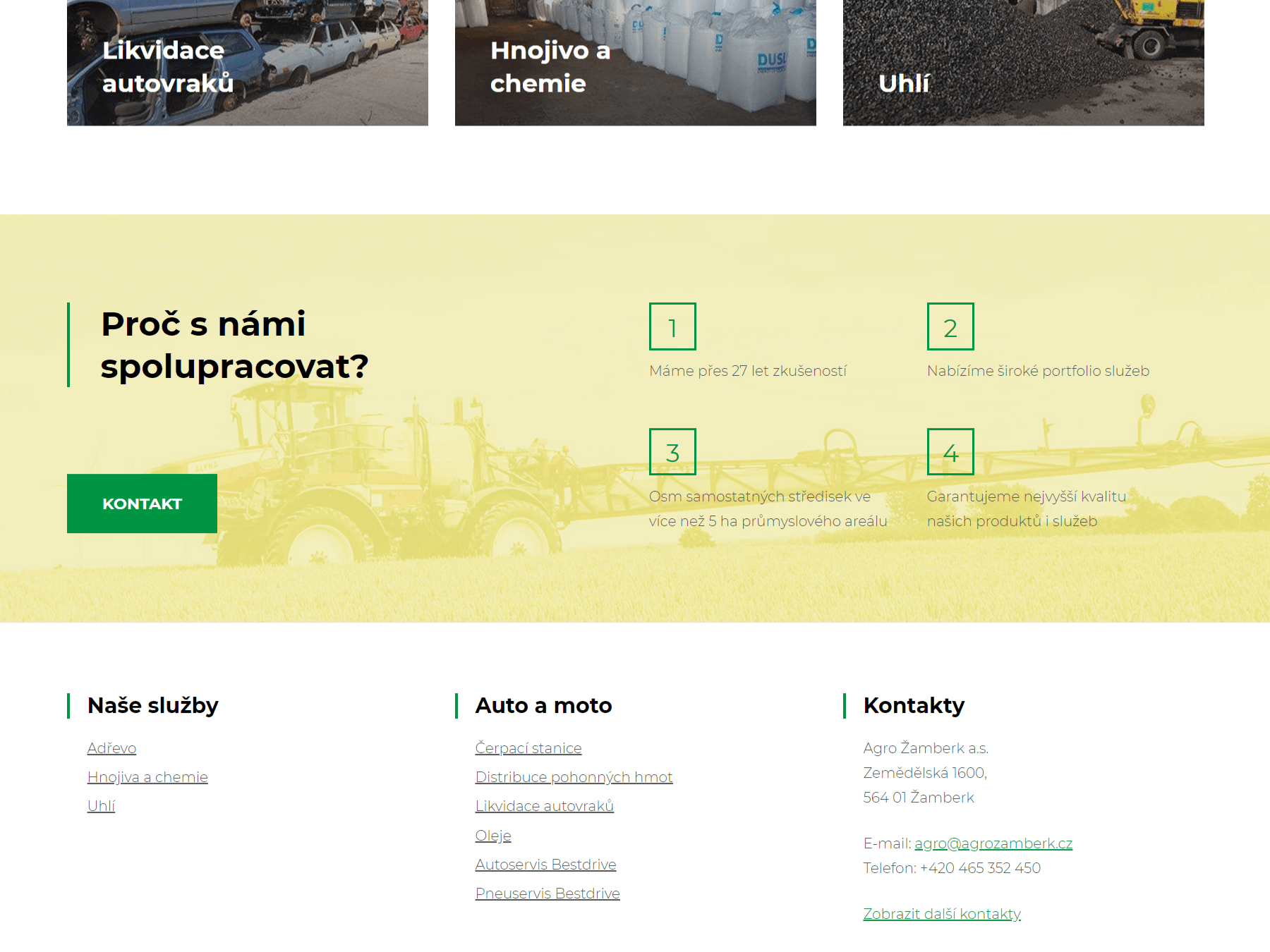Go to the Uhlí footer link
1270x952 pixels.
[x=101, y=806]
